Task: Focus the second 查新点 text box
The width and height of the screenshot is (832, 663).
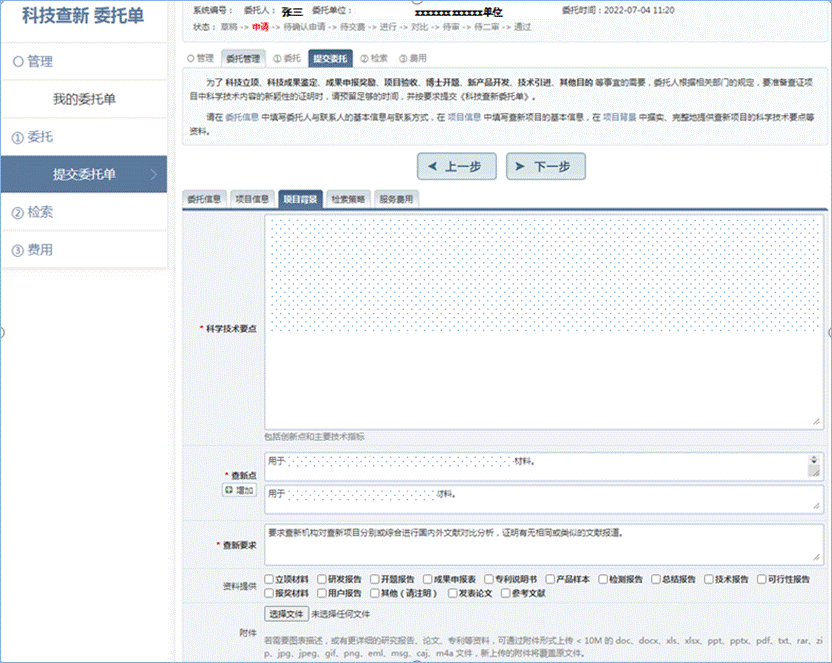Action: 544,499
